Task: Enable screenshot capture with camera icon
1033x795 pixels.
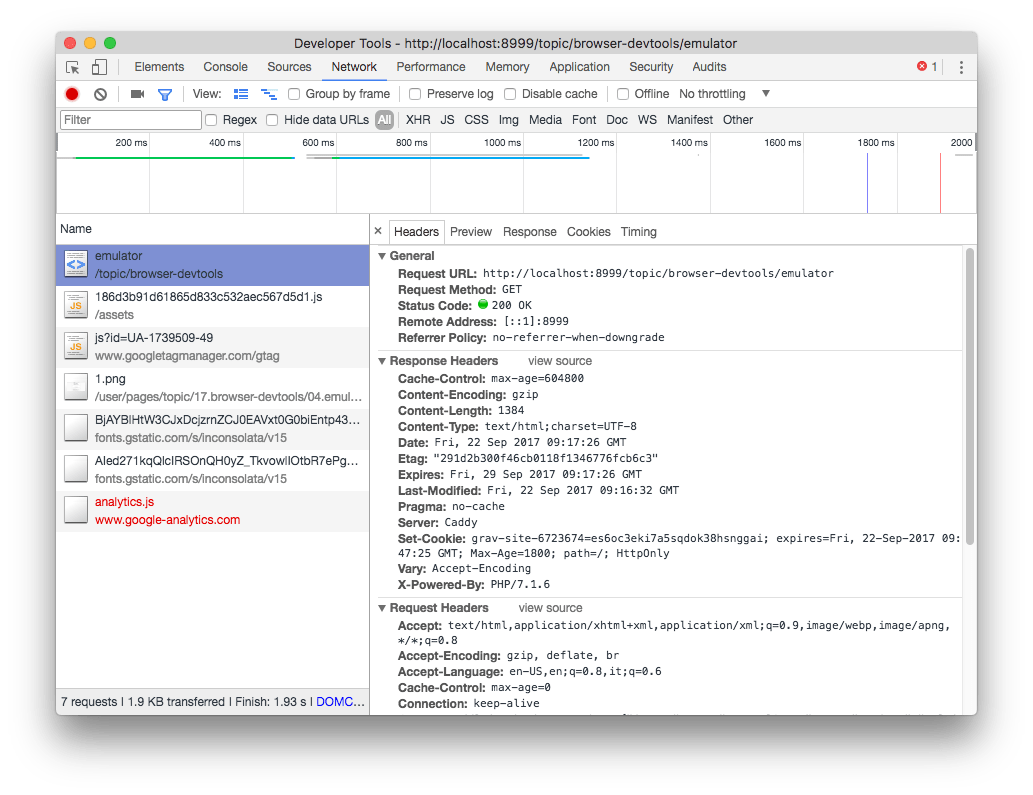Action: point(137,93)
